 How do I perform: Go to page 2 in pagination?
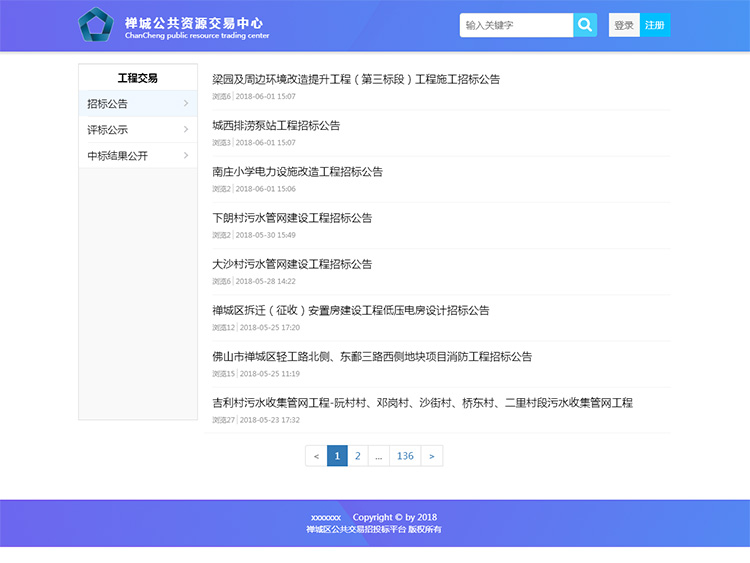tap(358, 456)
